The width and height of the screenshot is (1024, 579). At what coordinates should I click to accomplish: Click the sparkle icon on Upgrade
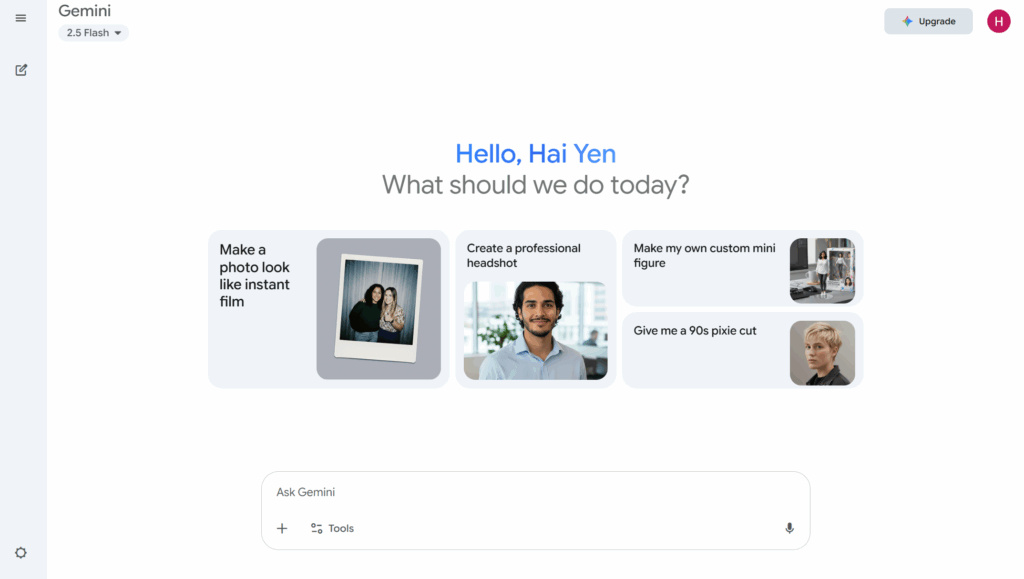click(x=907, y=21)
